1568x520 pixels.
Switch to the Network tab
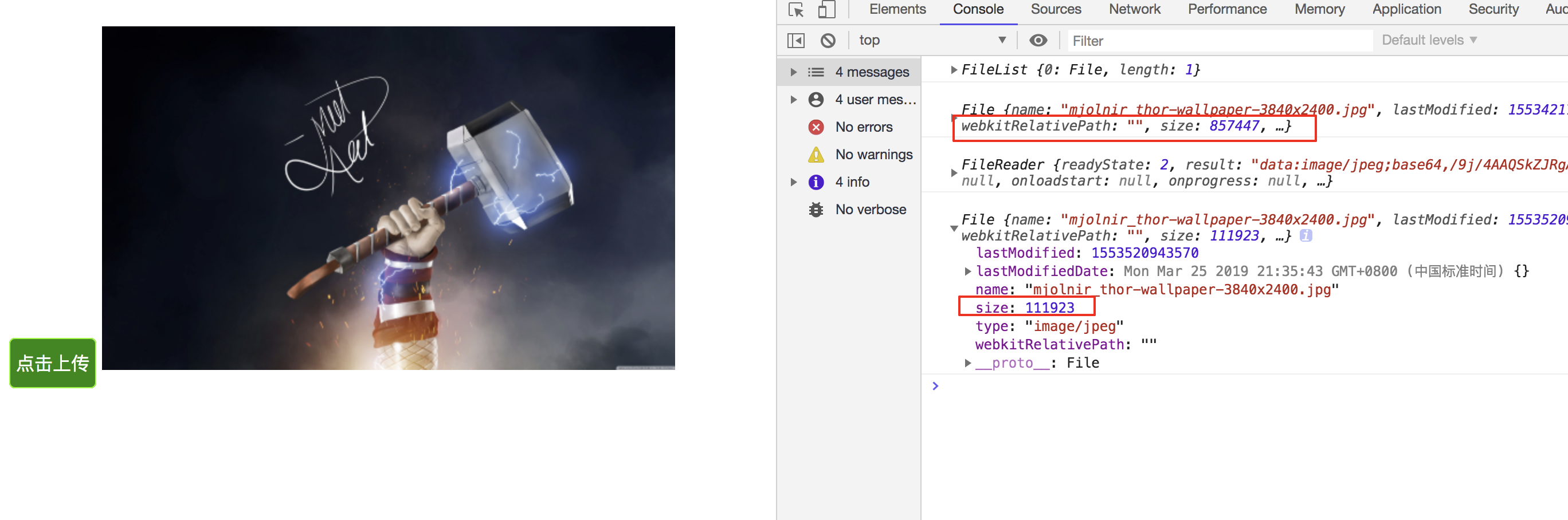click(x=1134, y=10)
